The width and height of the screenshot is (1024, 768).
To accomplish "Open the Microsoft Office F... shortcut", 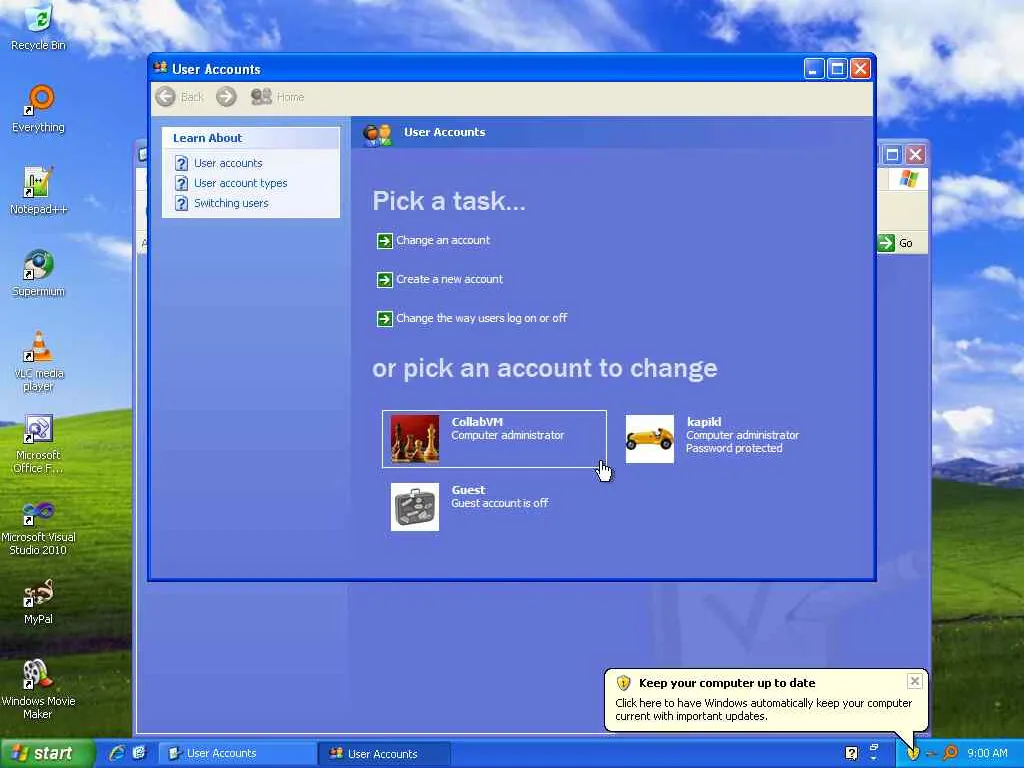I will pos(39,444).
